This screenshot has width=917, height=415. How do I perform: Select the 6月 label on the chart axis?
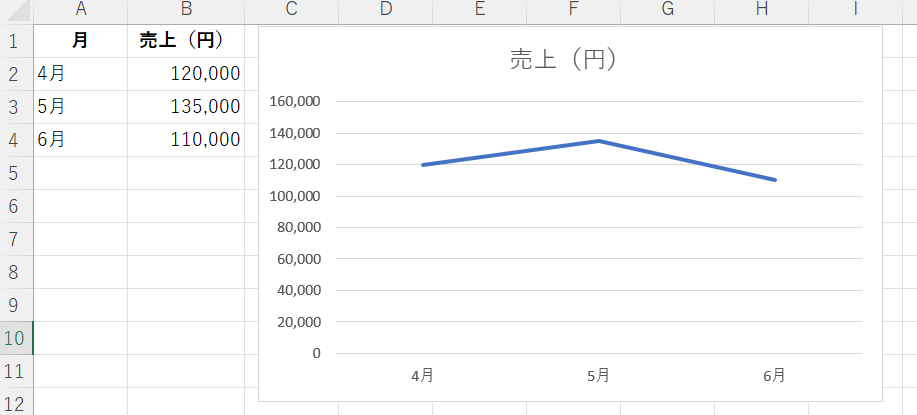(774, 376)
